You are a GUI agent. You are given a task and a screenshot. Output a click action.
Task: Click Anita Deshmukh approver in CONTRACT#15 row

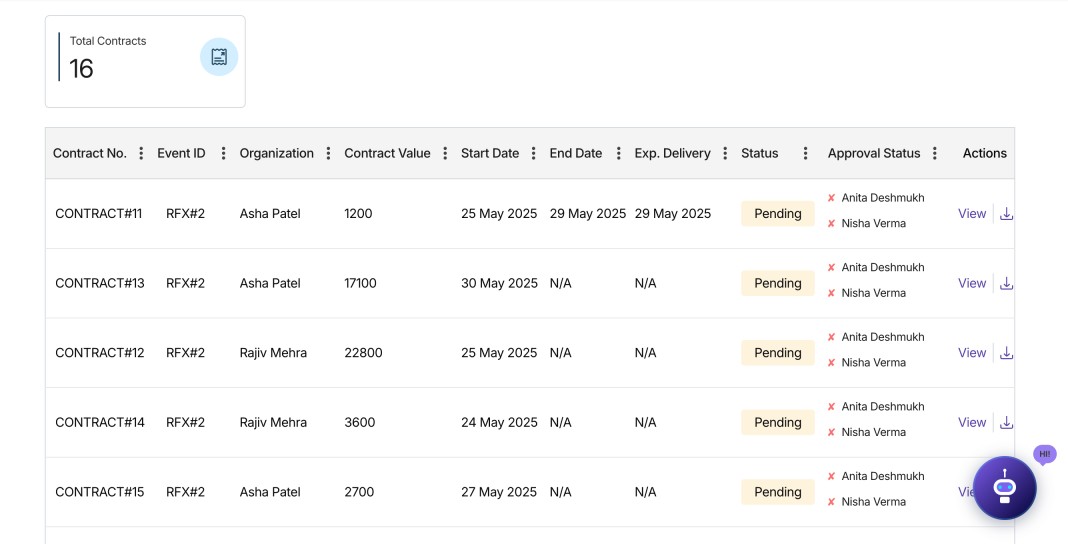click(x=883, y=475)
